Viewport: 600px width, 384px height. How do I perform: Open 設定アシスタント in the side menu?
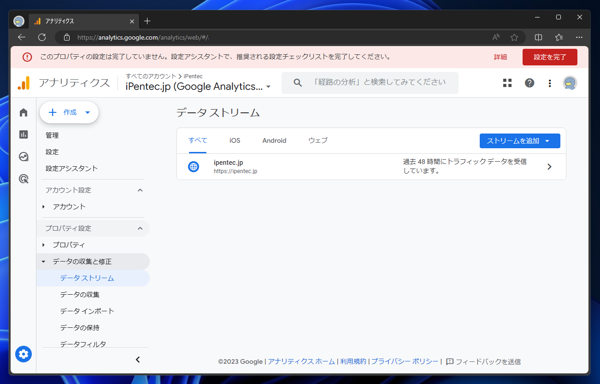coord(72,168)
